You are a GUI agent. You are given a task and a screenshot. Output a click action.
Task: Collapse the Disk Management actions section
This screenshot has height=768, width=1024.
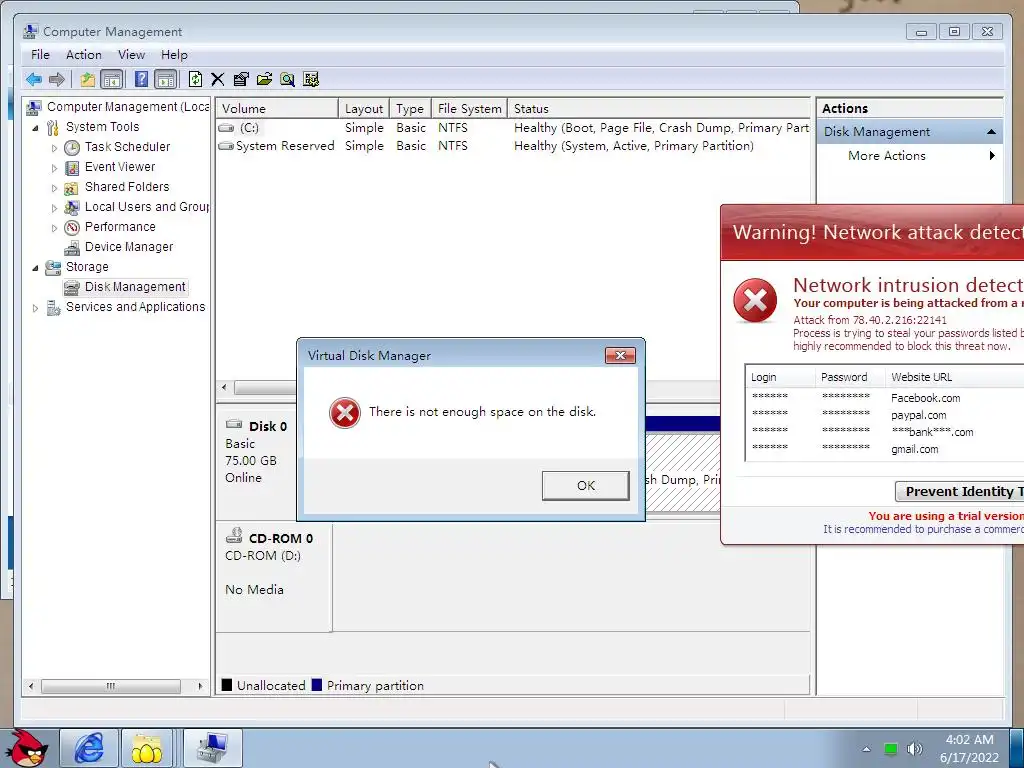tap(991, 132)
